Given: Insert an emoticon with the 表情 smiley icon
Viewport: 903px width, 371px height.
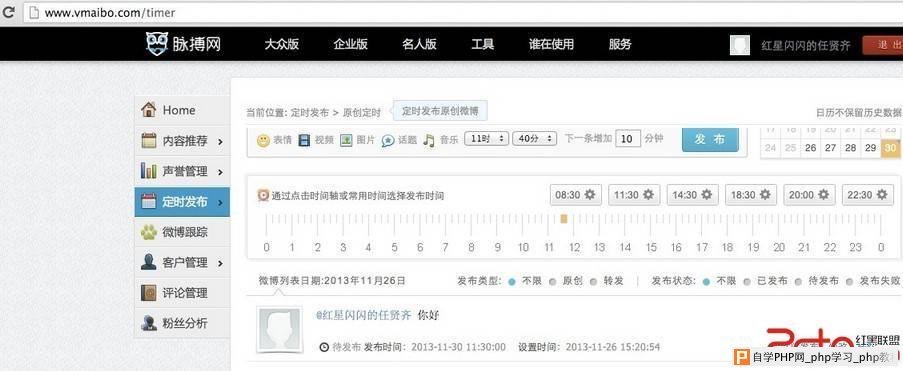Looking at the screenshot, I should pyautogui.click(x=263, y=140).
